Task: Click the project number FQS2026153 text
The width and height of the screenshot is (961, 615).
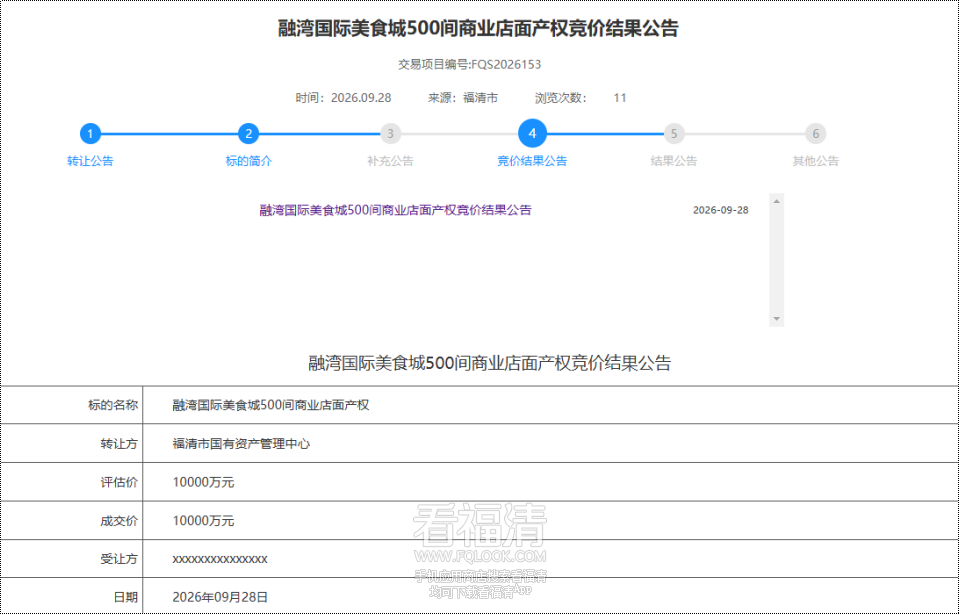Action: (506, 64)
